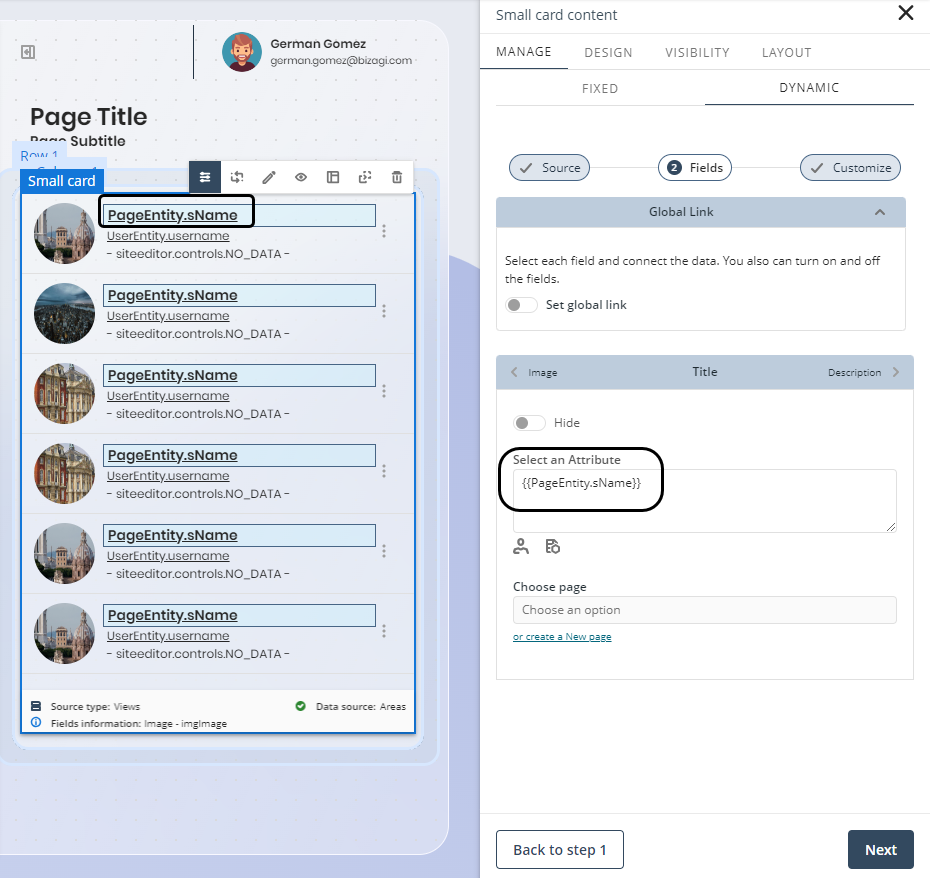This screenshot has height=878, width=930.
Task: Go to the Source step
Action: (549, 168)
